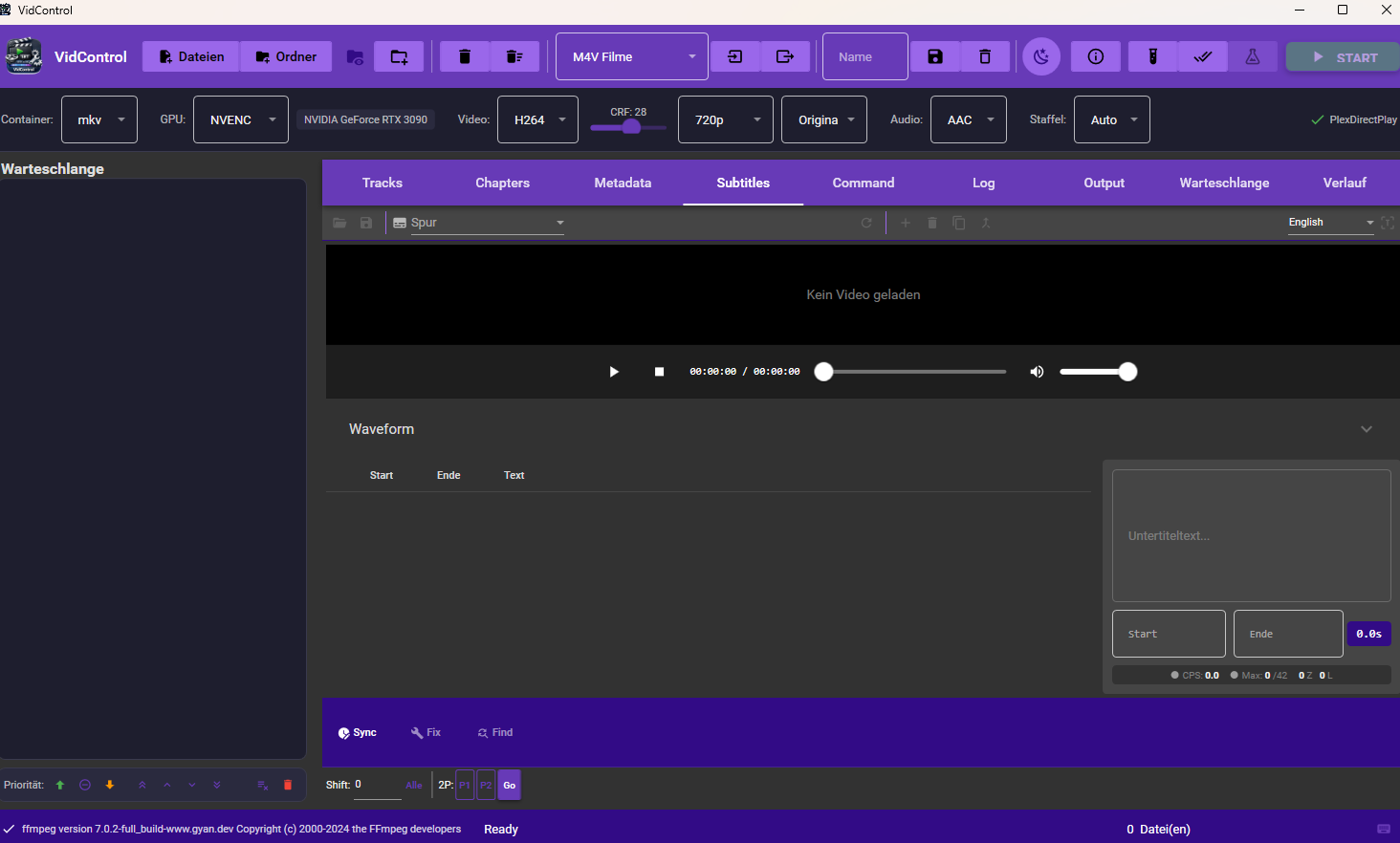The image size is (1400, 843).
Task: Move item up with single-up chevron
Action: pos(167,786)
